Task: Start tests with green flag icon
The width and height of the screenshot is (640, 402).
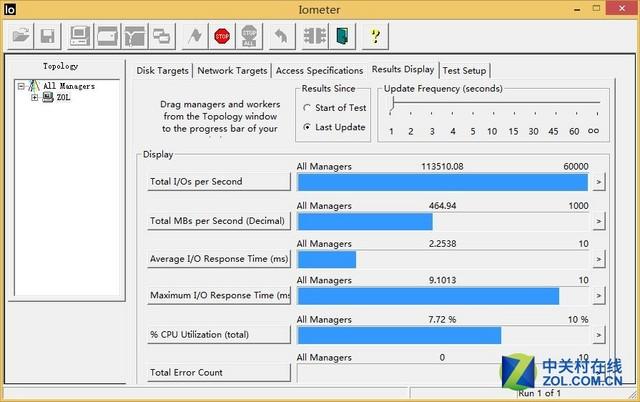Action: pos(195,36)
